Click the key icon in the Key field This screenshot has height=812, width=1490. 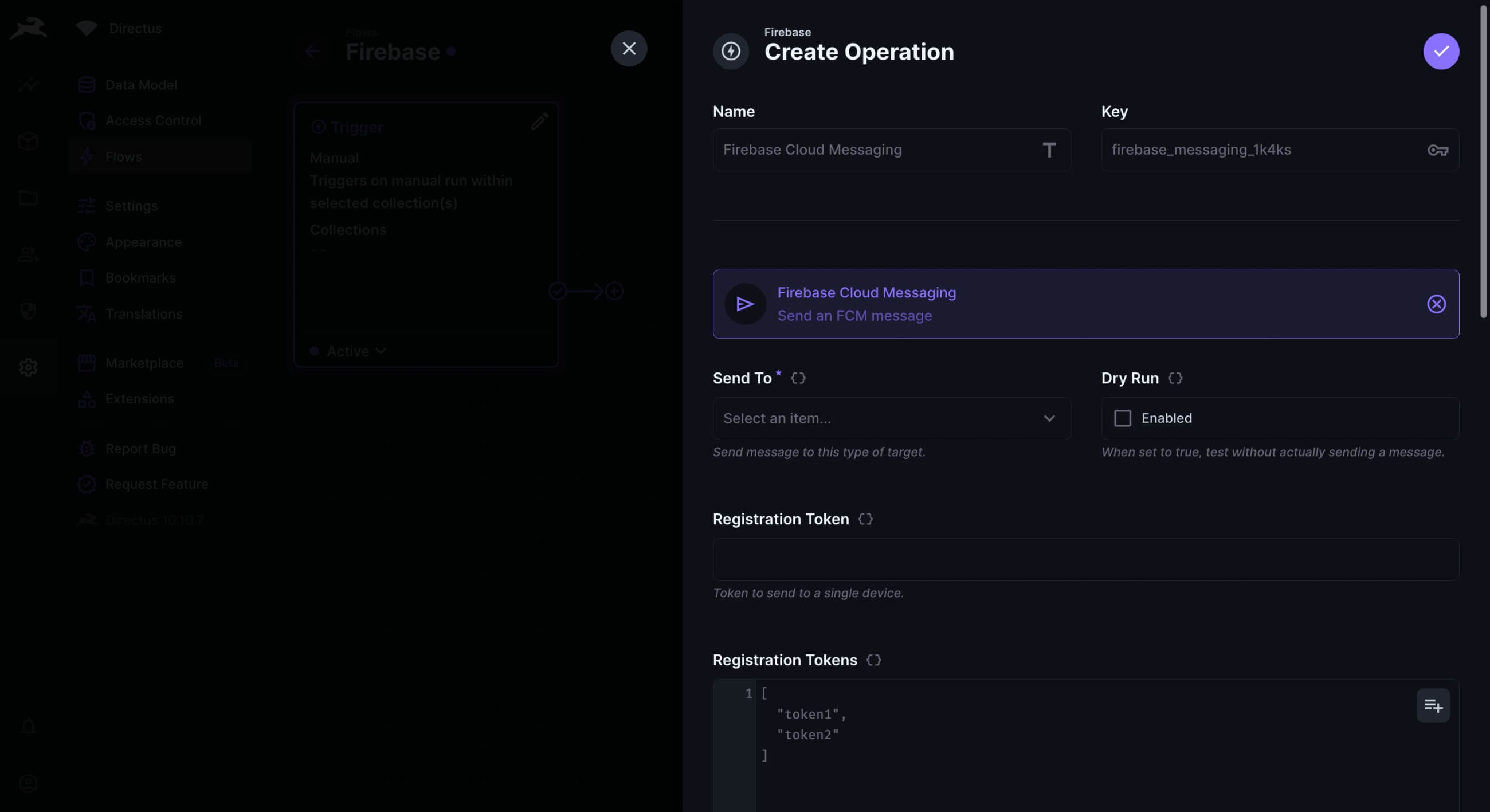(1437, 150)
